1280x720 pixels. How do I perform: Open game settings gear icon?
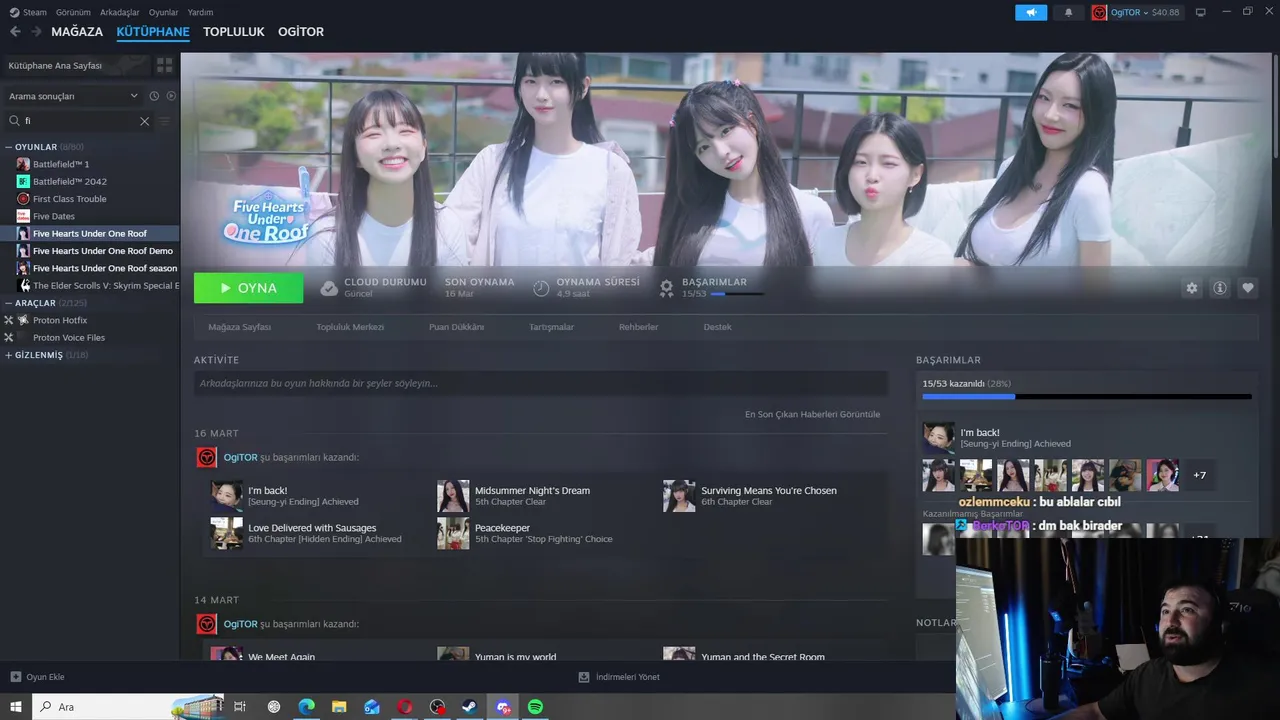[1192, 288]
